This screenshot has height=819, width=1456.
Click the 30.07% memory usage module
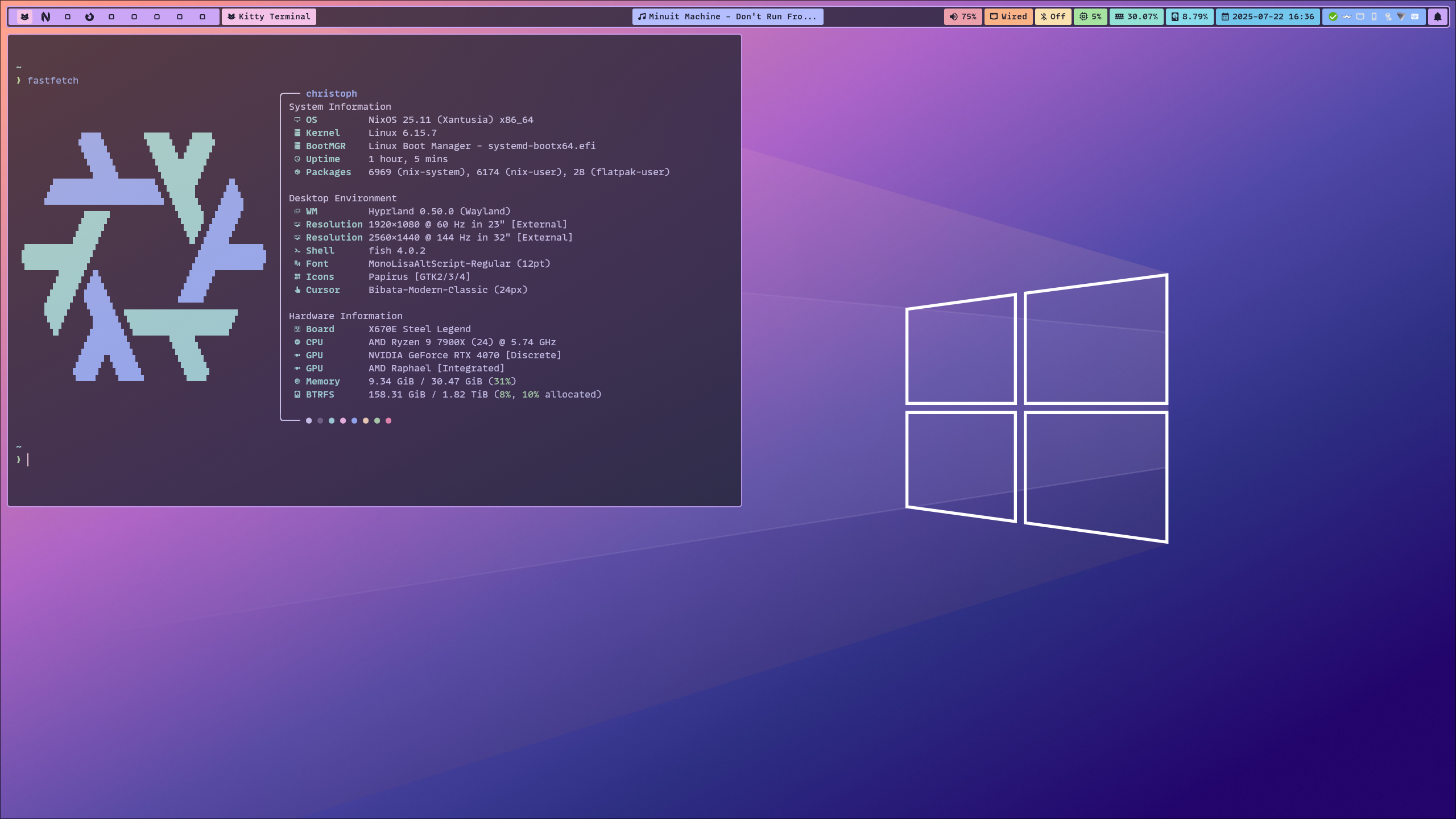tap(1136, 16)
